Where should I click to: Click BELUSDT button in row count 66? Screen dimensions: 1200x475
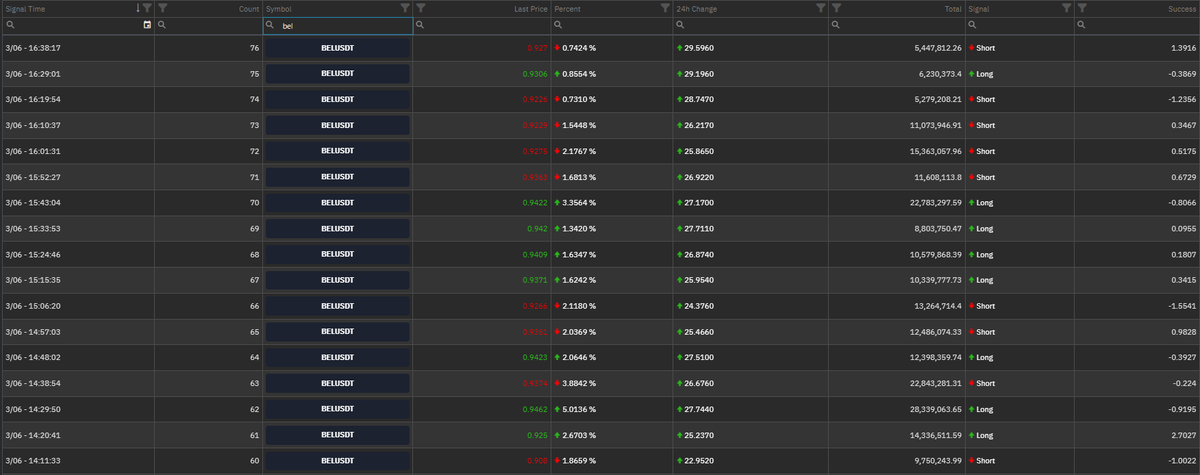338,306
